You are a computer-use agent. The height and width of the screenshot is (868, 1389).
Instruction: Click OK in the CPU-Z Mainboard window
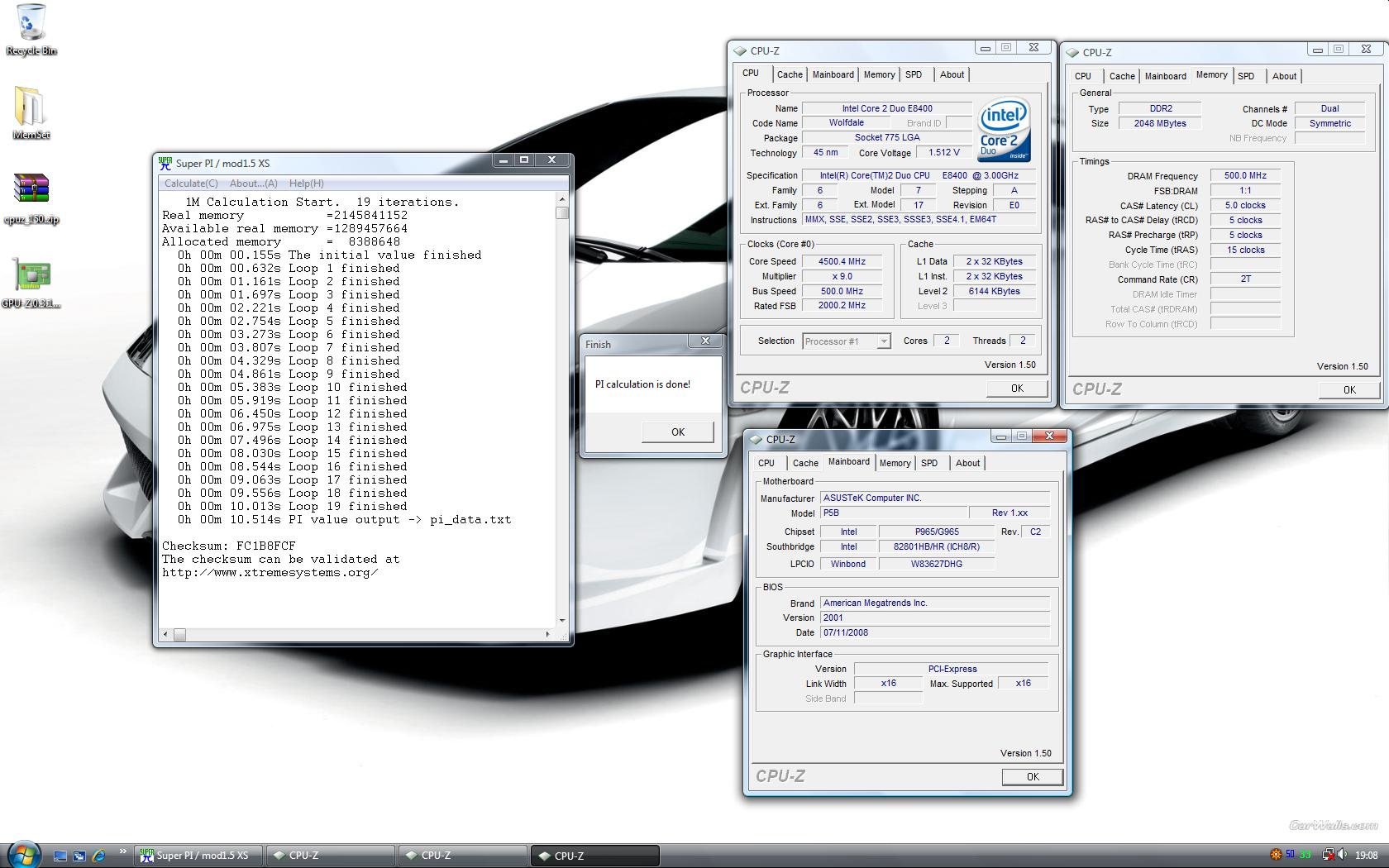pyautogui.click(x=1033, y=776)
